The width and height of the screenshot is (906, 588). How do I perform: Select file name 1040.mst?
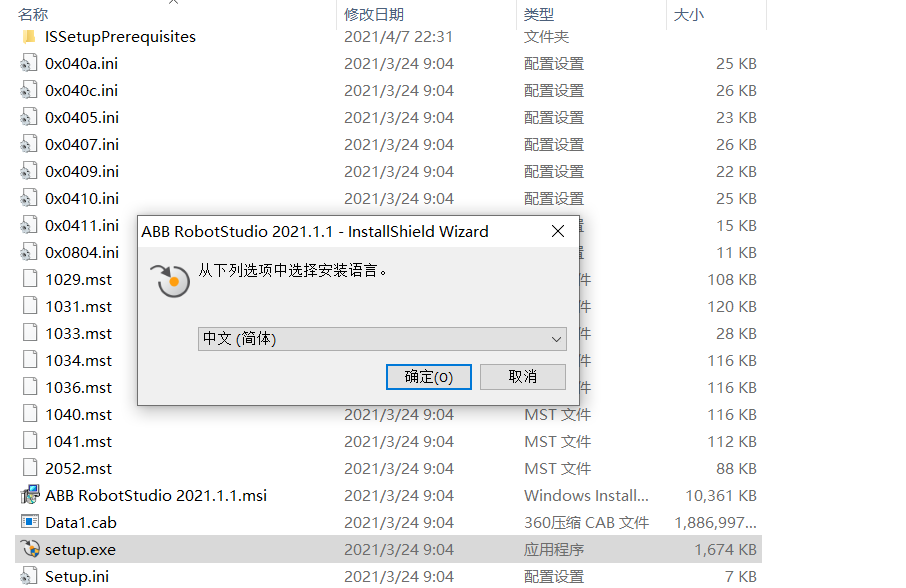(79, 414)
